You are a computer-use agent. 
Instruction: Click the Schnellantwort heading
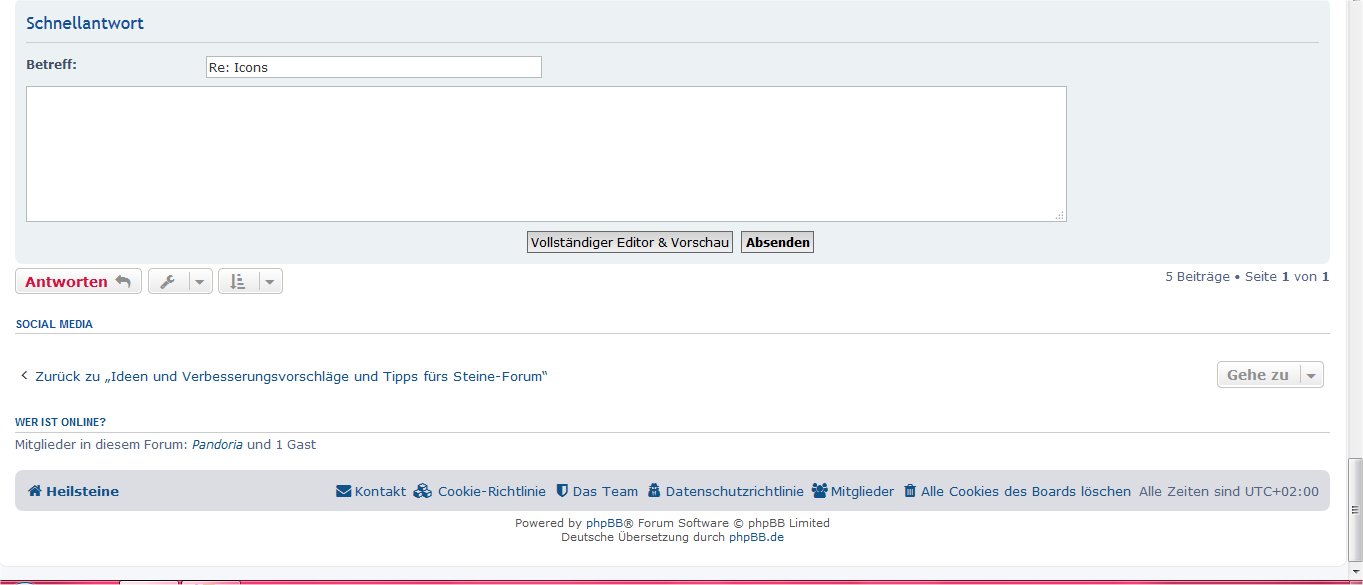(x=85, y=23)
